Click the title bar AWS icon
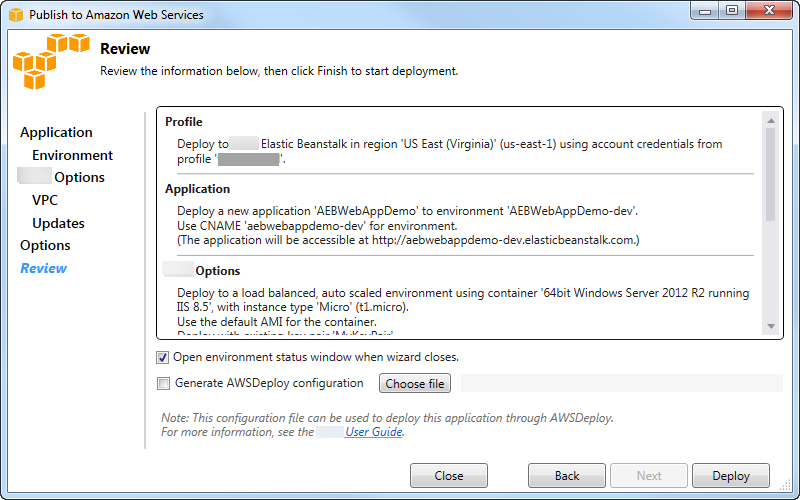Screen dimensions: 800x500 point(16,15)
